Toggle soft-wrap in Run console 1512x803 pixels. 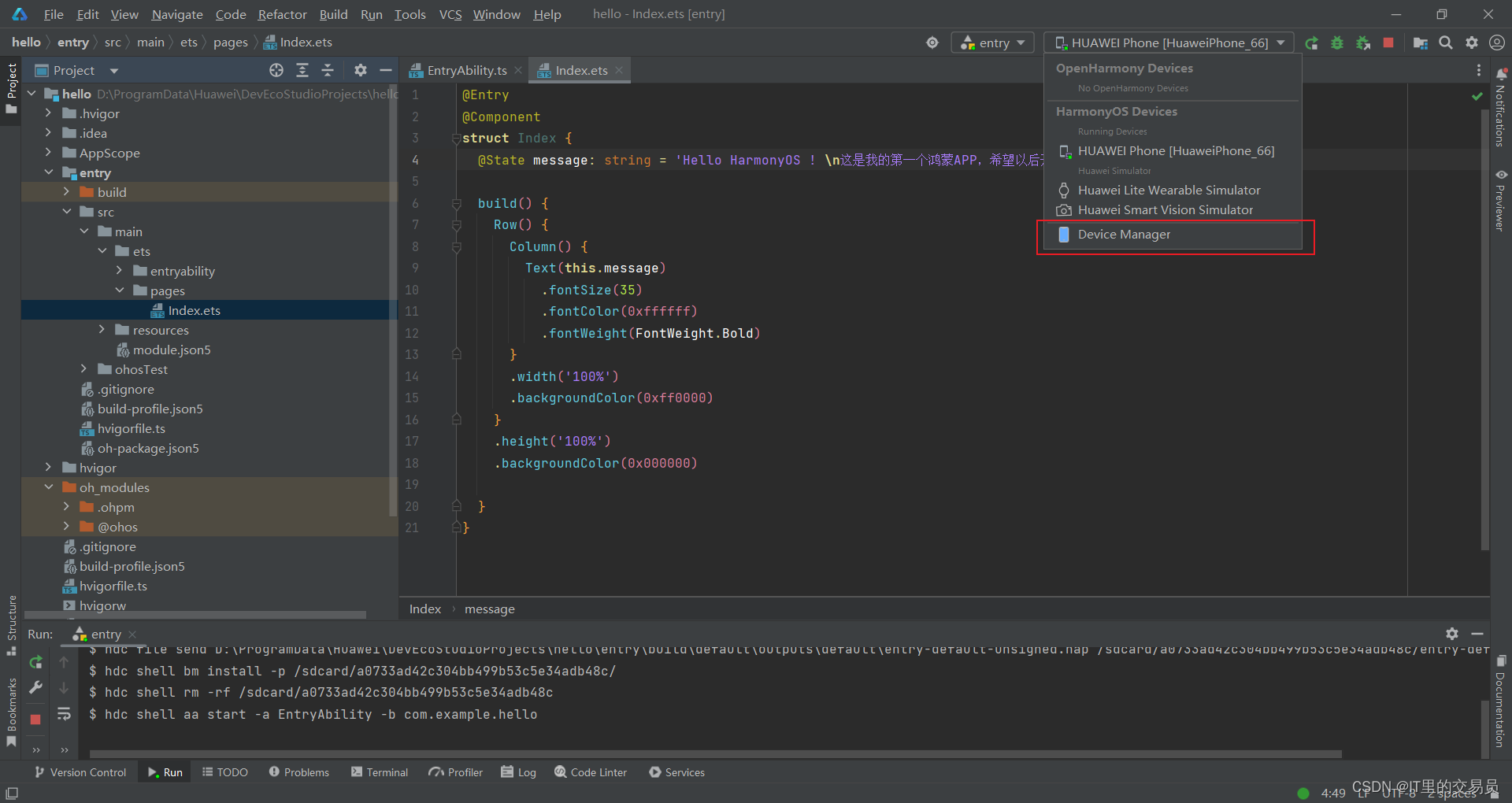pos(64,713)
